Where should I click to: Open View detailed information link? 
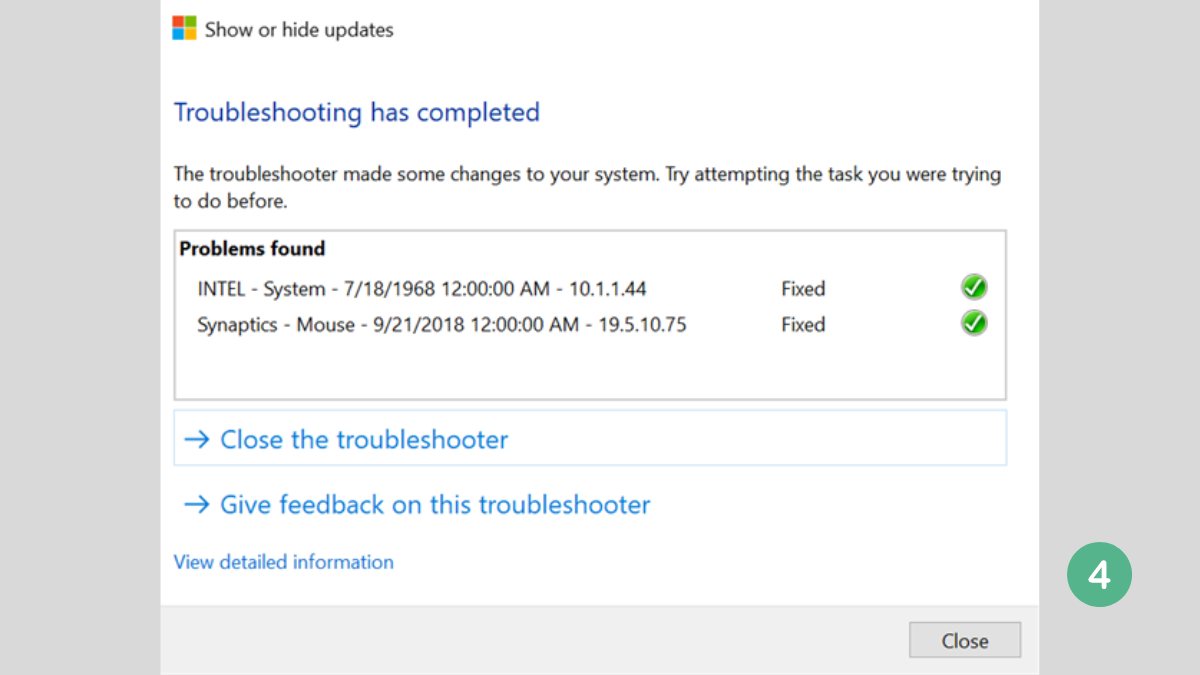(x=284, y=562)
